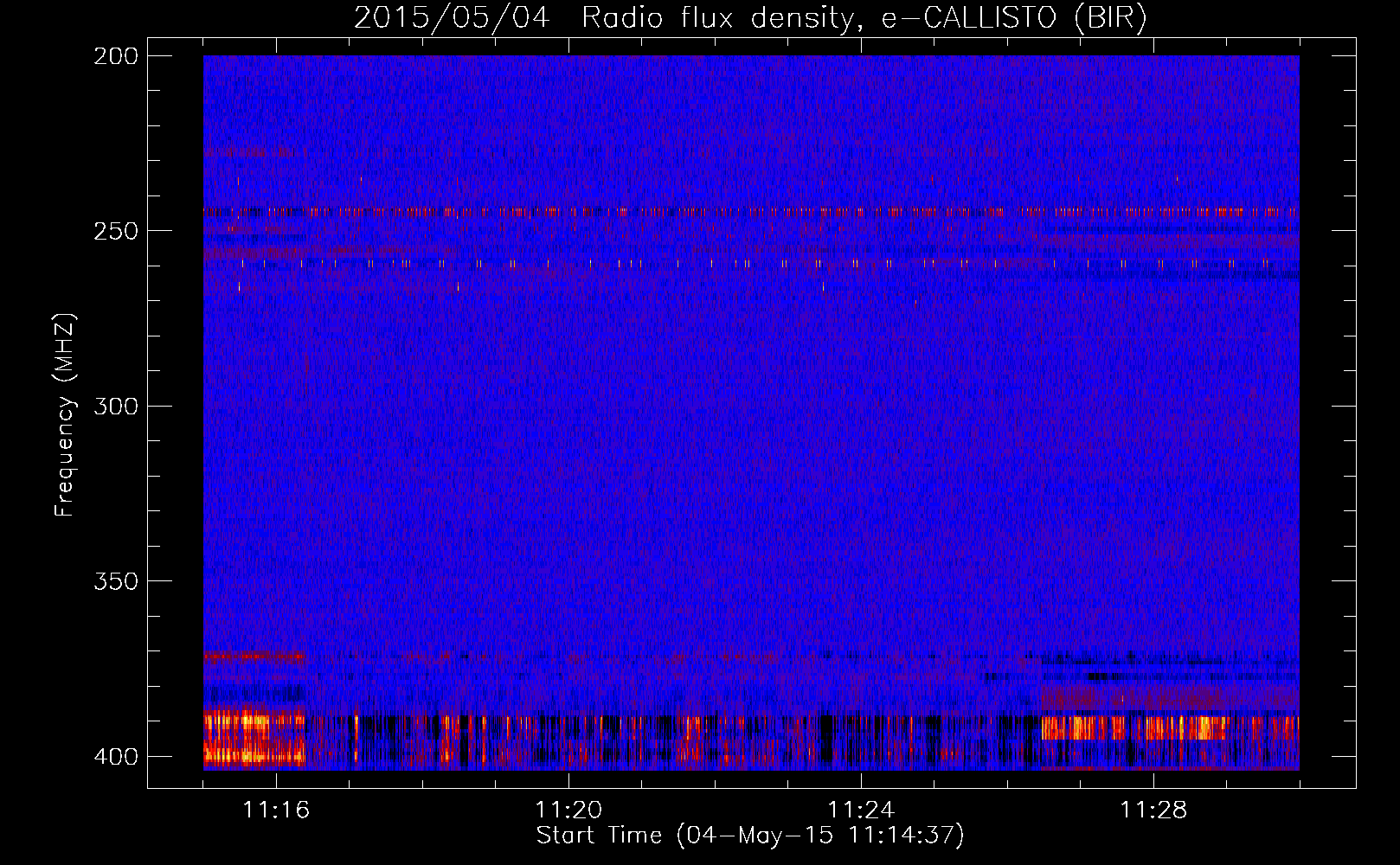Click the '200' frequency tick label
The image size is (1400, 865).
[x=116, y=56]
